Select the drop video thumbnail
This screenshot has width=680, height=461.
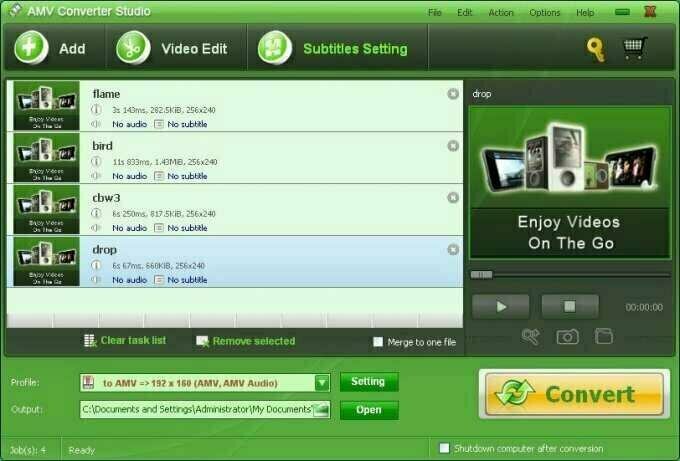pyautogui.click(x=46, y=262)
